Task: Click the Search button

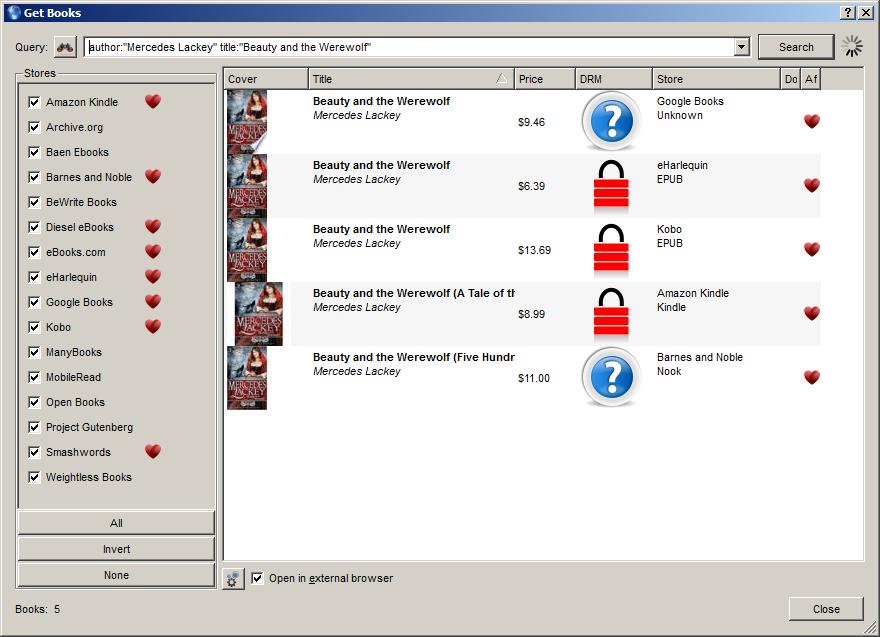Action: pos(796,47)
